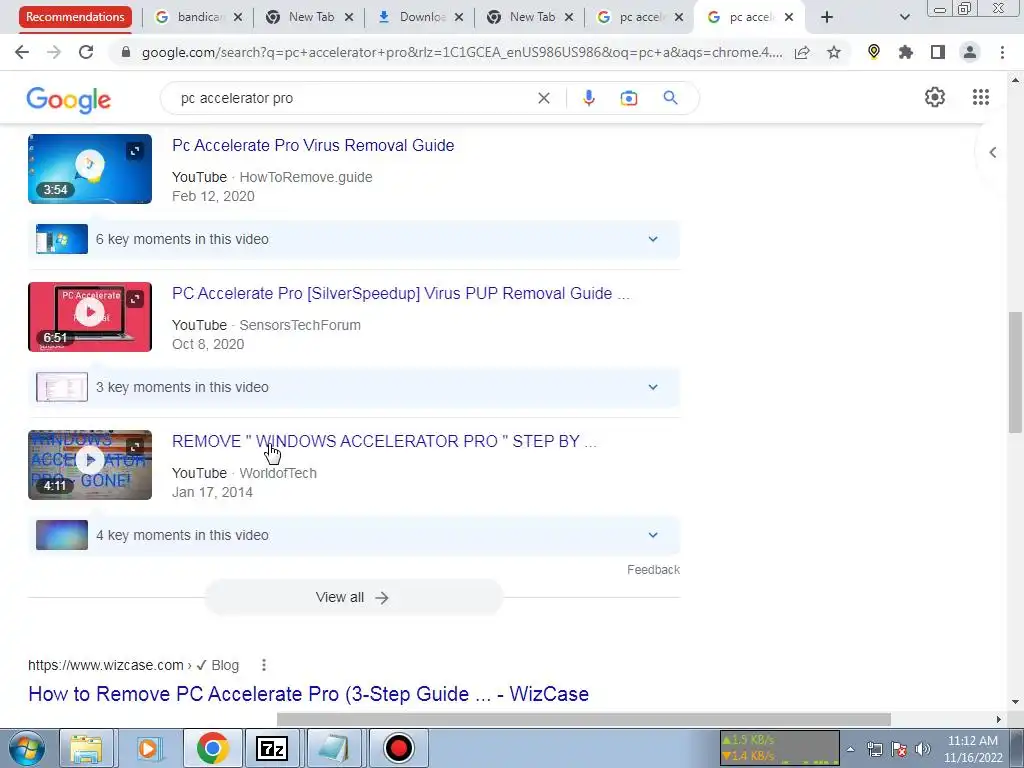Collapse the side panel chevron on the right
Viewport: 1024px width, 768px height.
pyautogui.click(x=993, y=153)
